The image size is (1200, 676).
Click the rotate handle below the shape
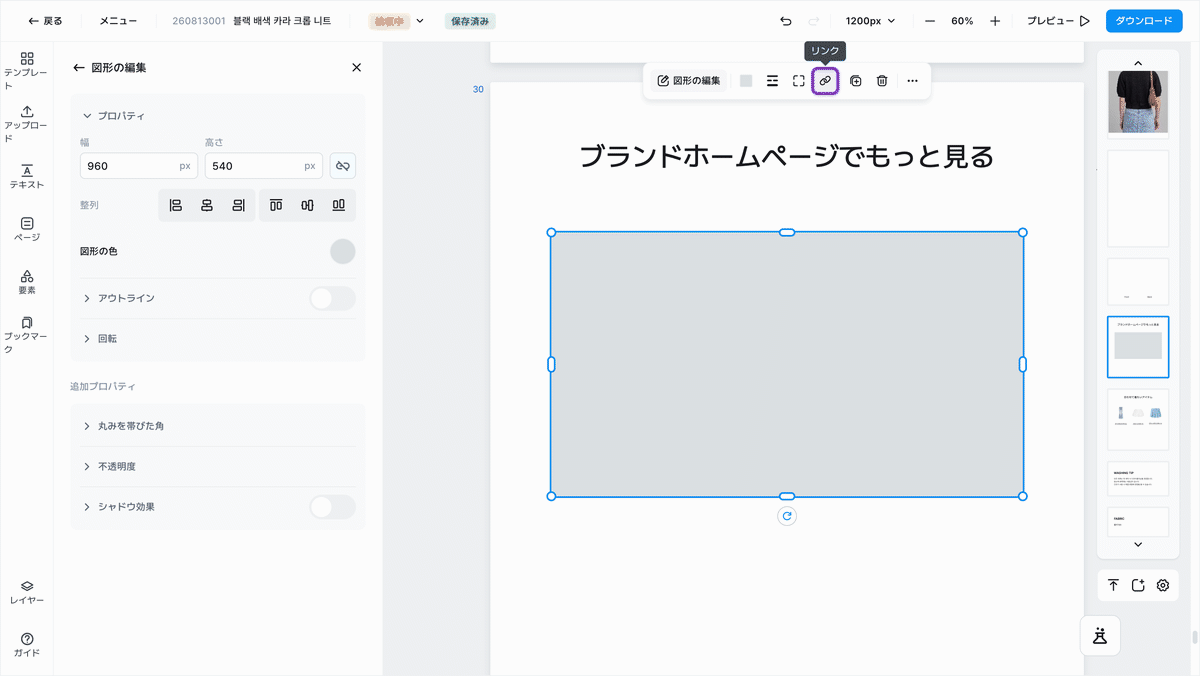click(787, 516)
